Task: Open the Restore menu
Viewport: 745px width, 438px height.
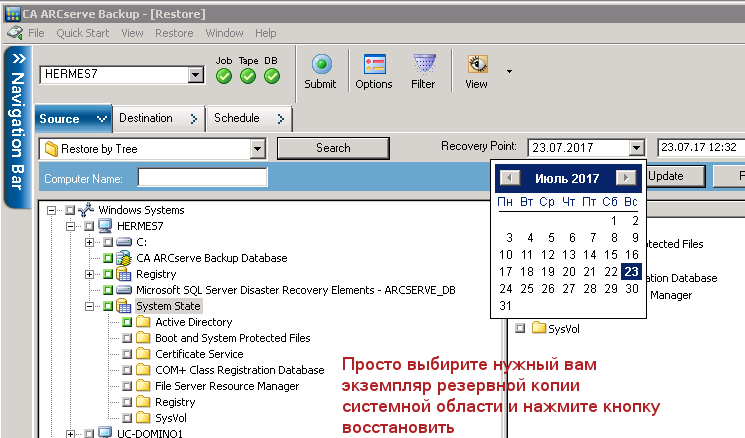Action: pos(174,33)
